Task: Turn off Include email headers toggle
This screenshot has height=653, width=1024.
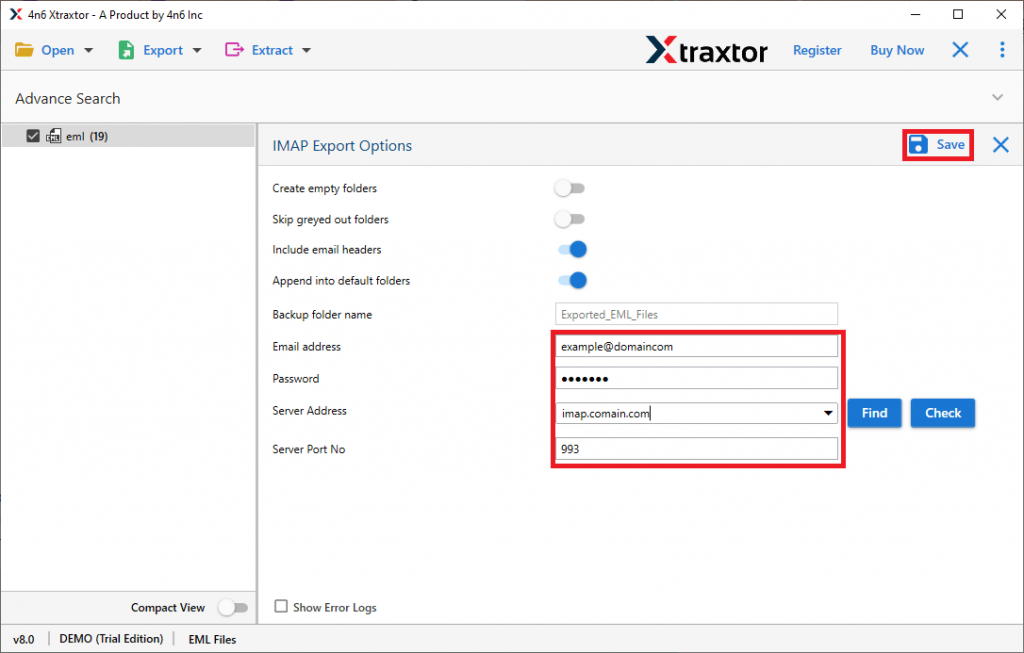Action: (572, 250)
